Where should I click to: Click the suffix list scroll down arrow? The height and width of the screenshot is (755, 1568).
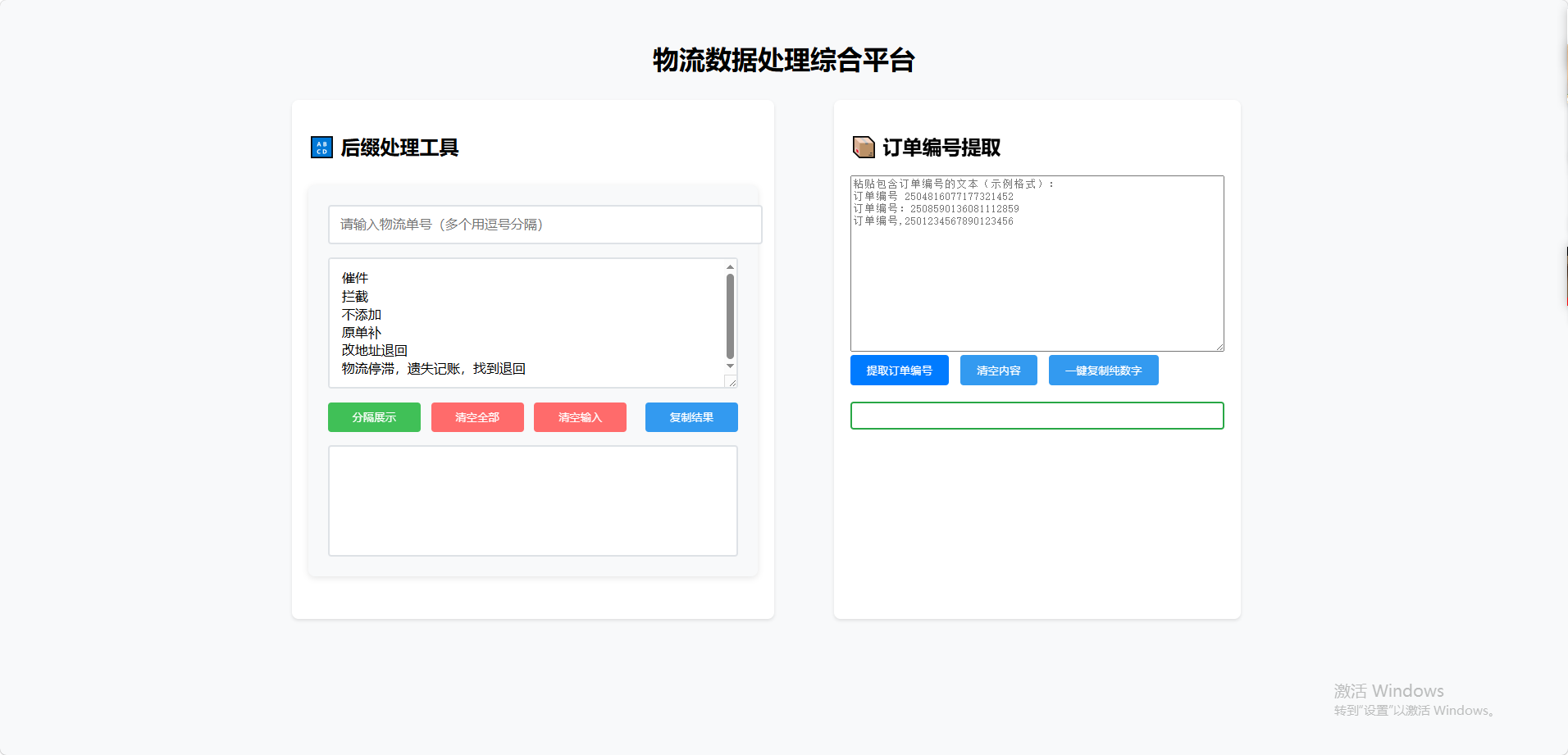730,366
